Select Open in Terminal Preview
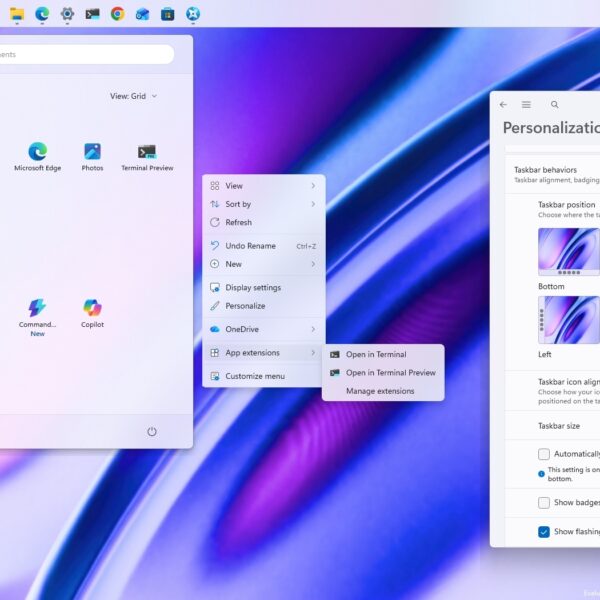Screen dimensions: 600x600 383,373
